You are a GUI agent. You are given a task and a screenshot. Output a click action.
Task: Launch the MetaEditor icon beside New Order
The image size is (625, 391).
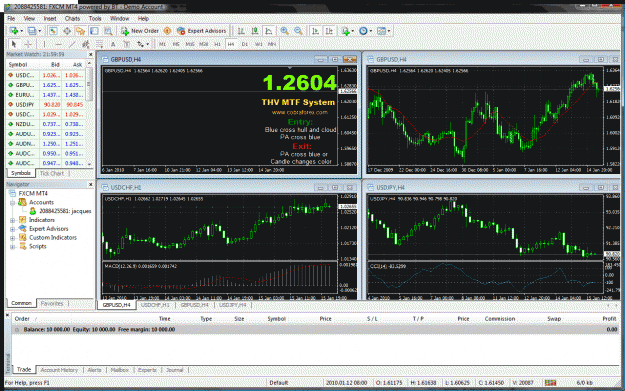[167, 31]
